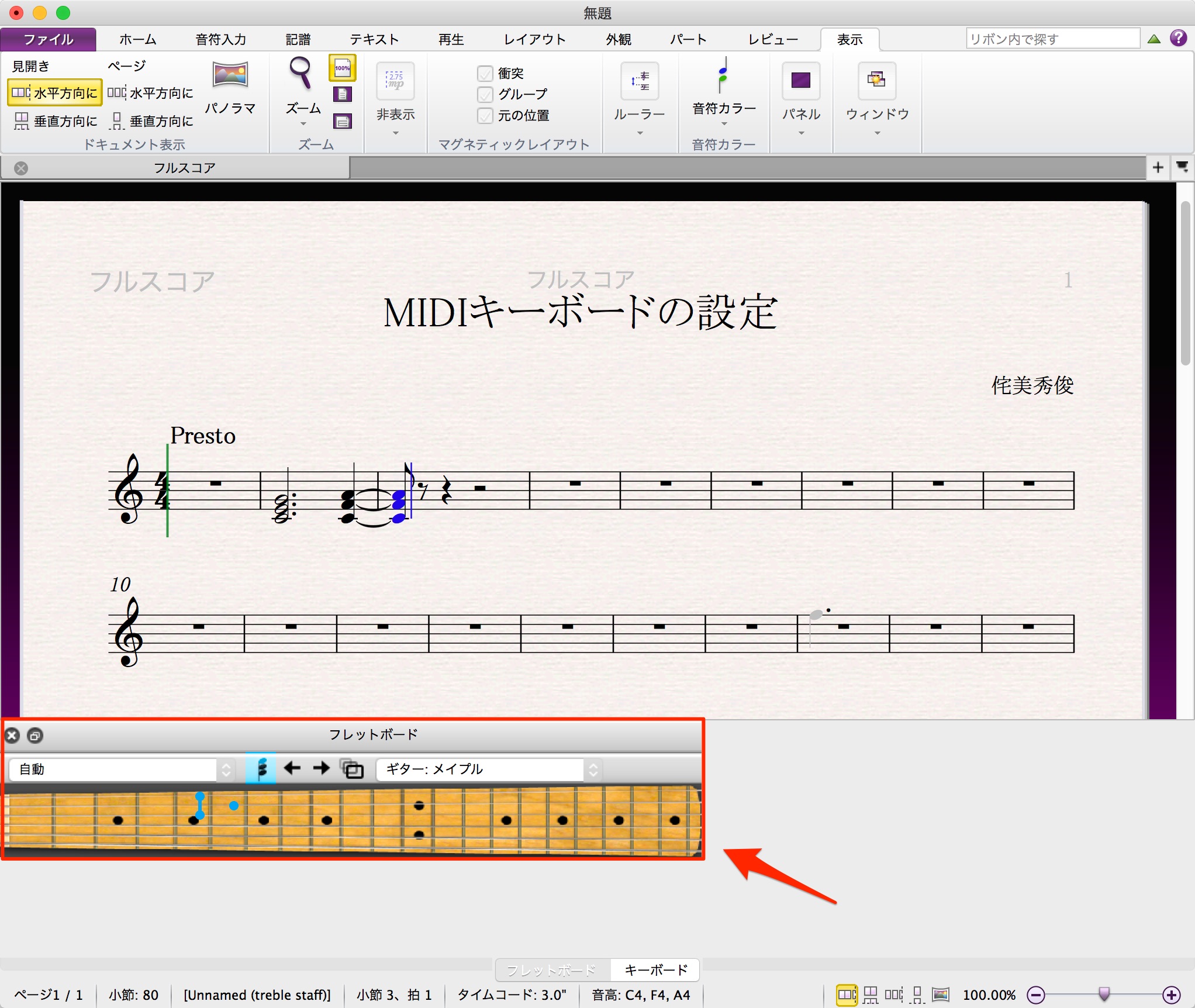
Task: Click the Fretboard panel float/resize icon
Action: click(35, 736)
